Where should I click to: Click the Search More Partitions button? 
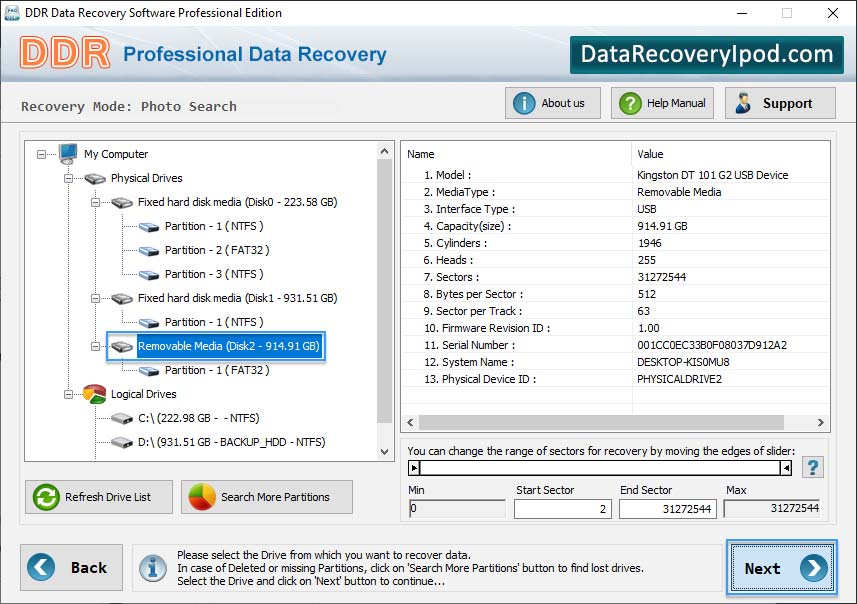(267, 497)
